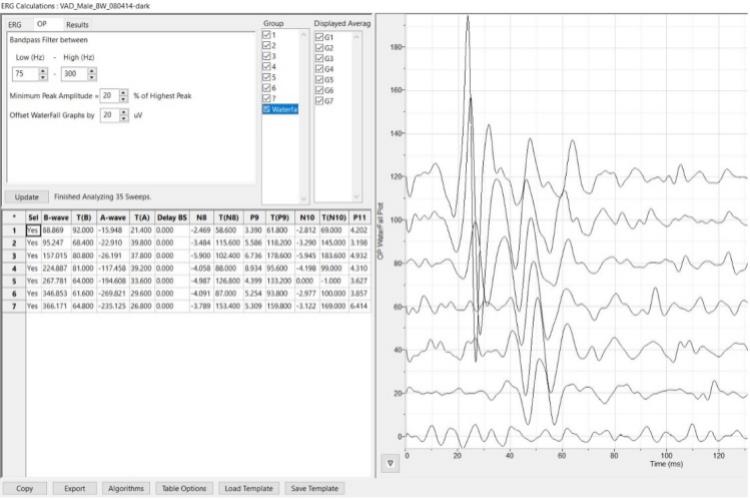Decrease the Low (Hz) filter value
Image resolution: width=750 pixels, height=499 pixels.
tap(43, 77)
